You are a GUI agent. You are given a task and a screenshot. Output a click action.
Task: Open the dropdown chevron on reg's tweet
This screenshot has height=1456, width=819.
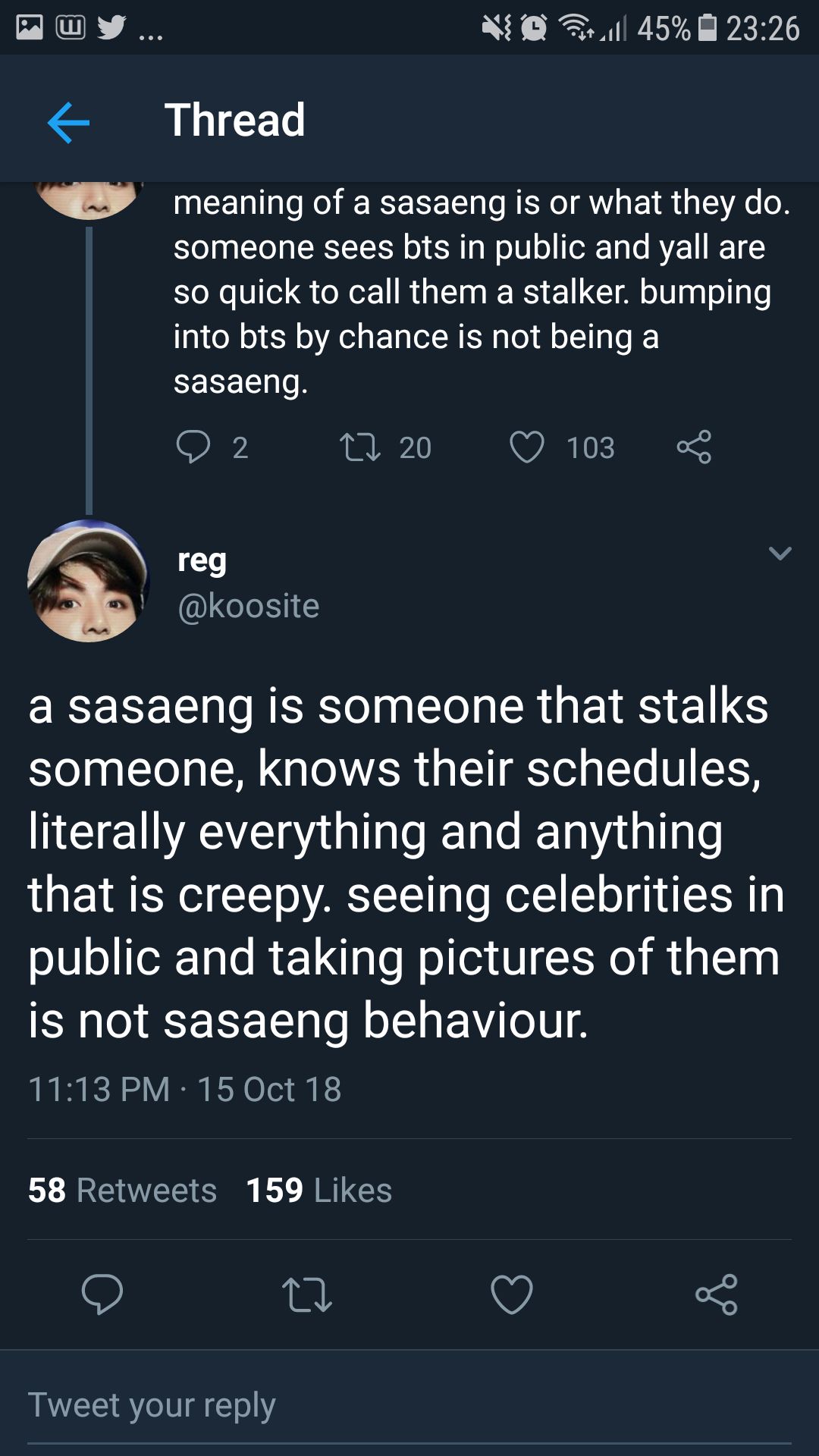pos(780,554)
